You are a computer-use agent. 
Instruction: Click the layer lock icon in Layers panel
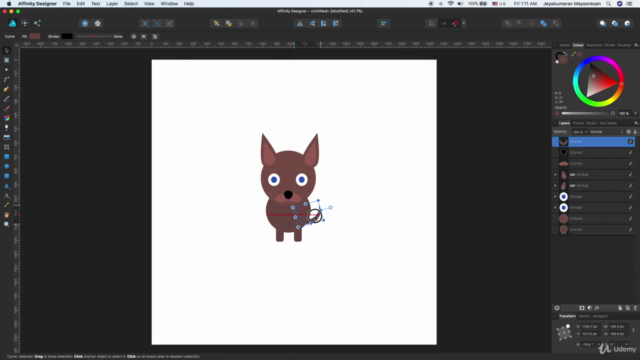pyautogui.click(x=635, y=132)
